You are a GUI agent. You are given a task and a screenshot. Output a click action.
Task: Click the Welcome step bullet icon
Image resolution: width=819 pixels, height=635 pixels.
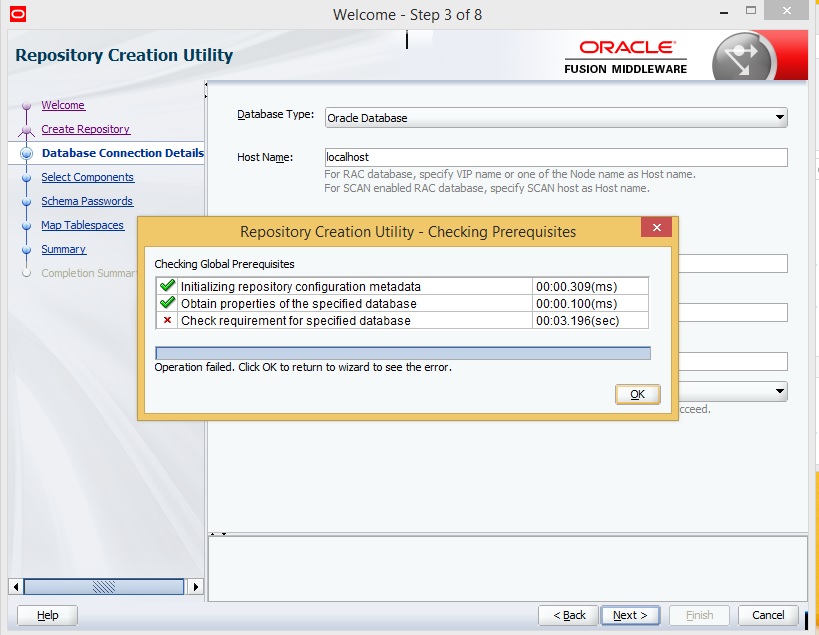(27, 106)
